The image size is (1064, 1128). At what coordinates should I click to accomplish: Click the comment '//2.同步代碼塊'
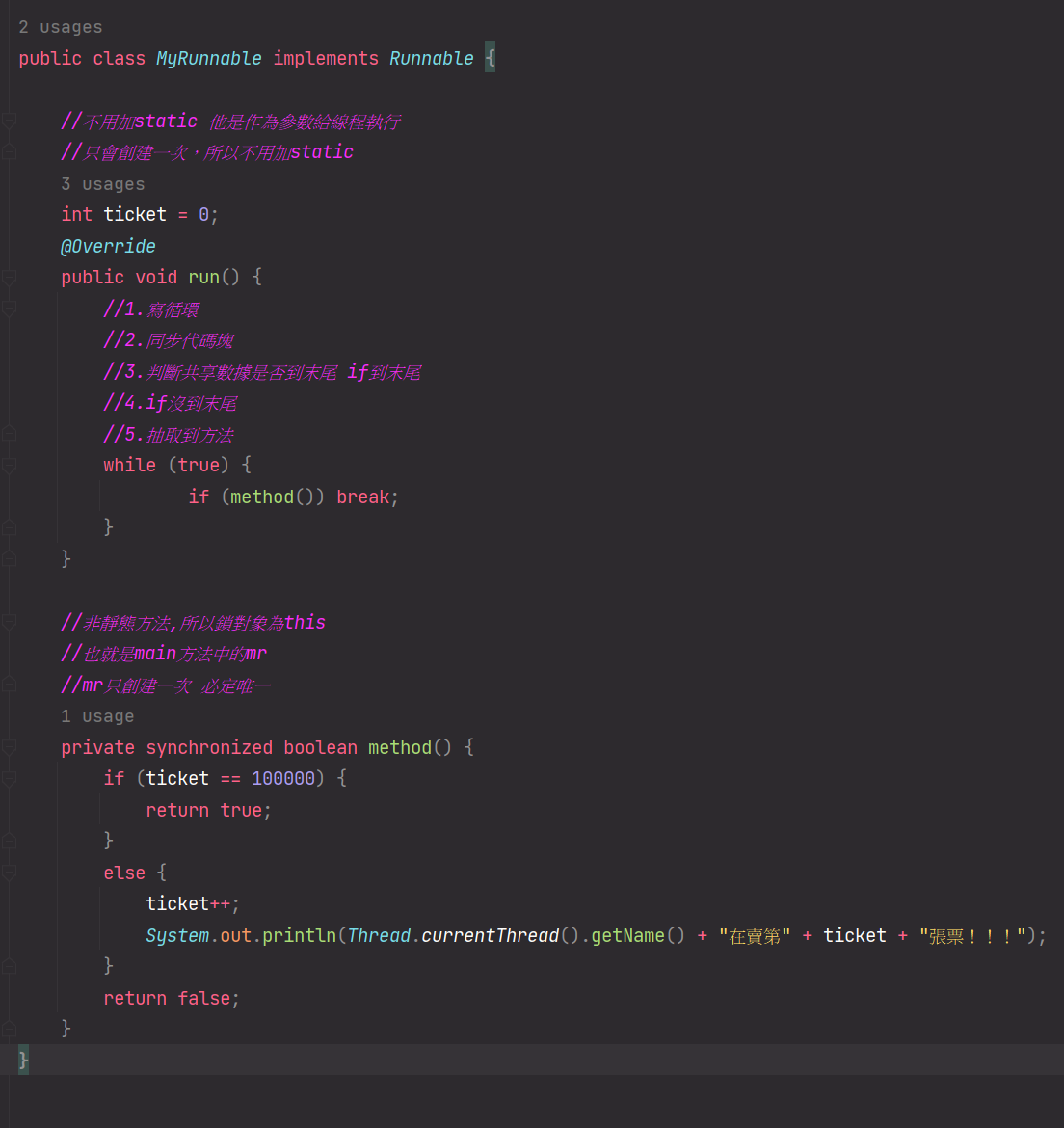(x=169, y=340)
